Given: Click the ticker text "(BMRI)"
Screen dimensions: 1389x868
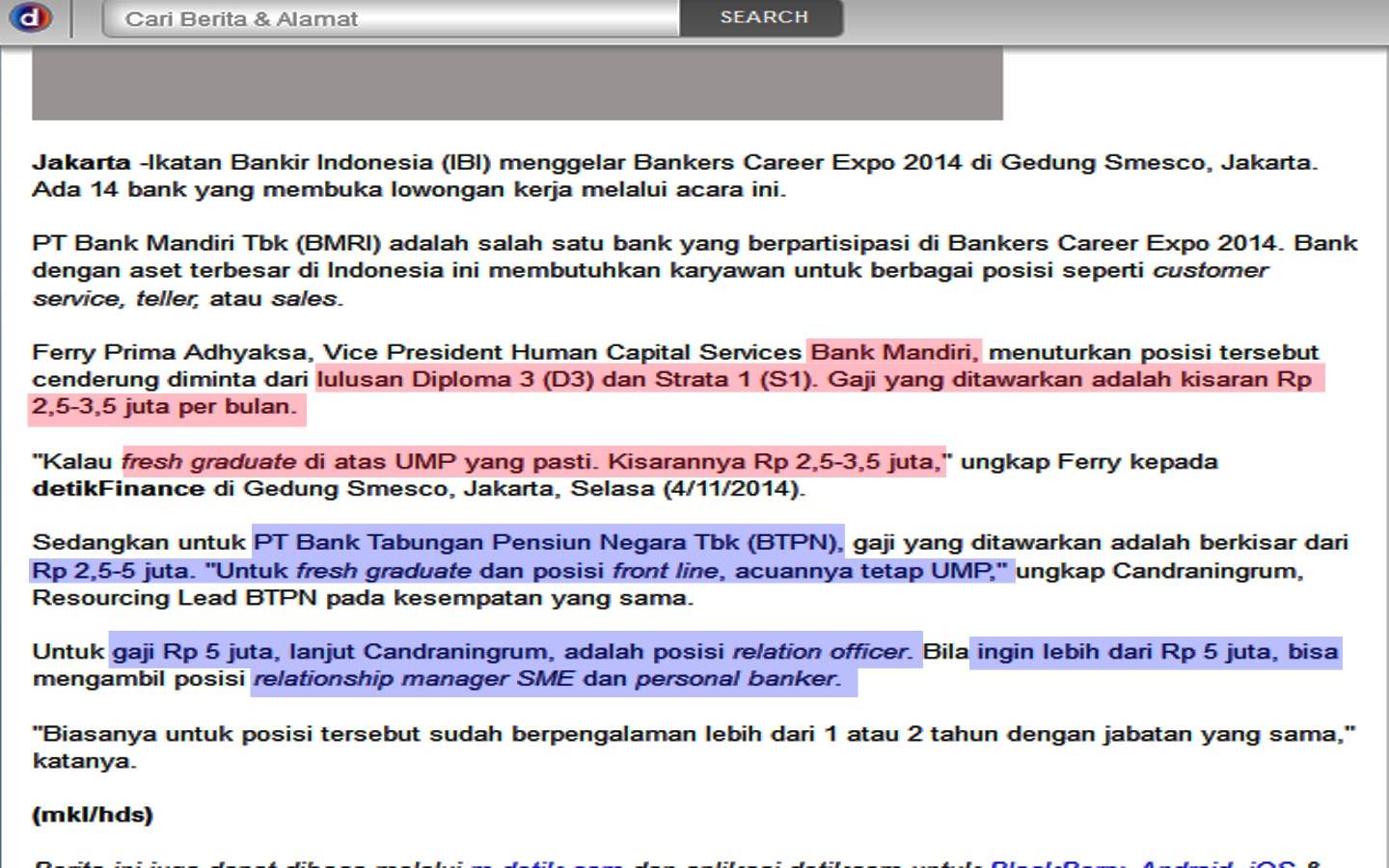Looking at the screenshot, I should (x=338, y=243).
